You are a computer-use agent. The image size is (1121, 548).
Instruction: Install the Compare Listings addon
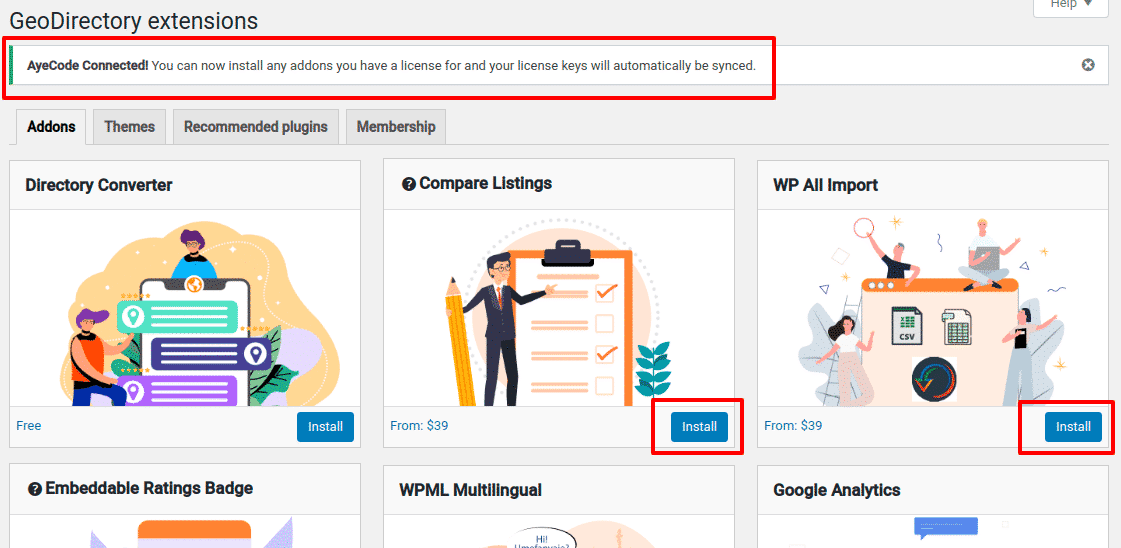tap(699, 427)
